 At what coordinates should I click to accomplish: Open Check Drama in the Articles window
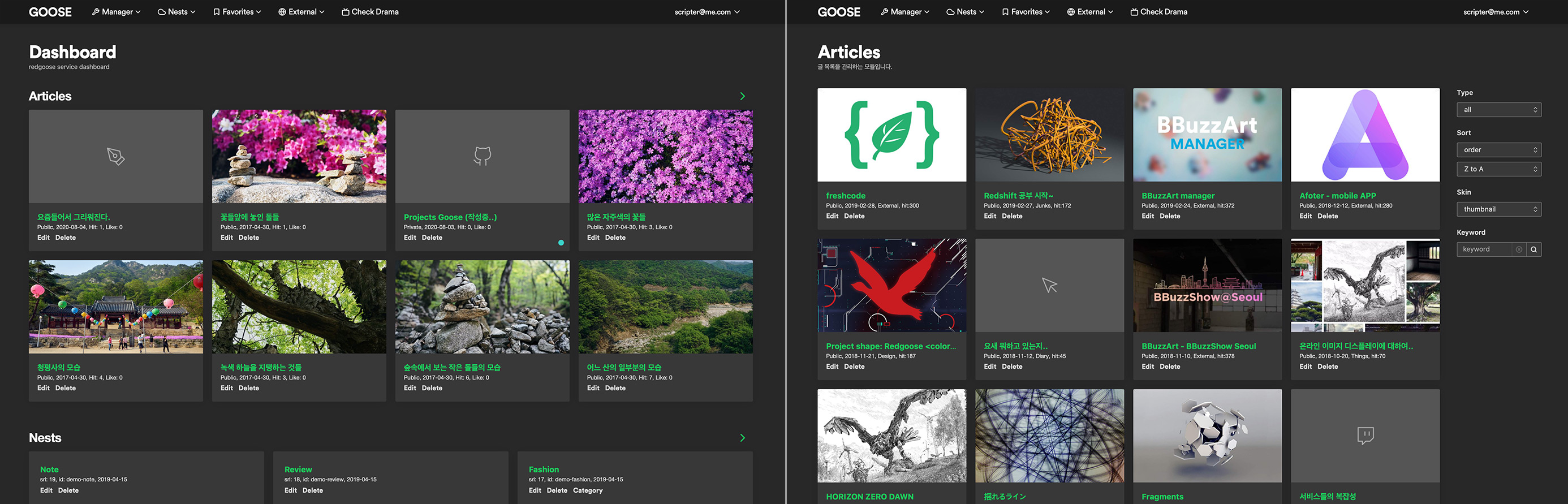point(1158,12)
